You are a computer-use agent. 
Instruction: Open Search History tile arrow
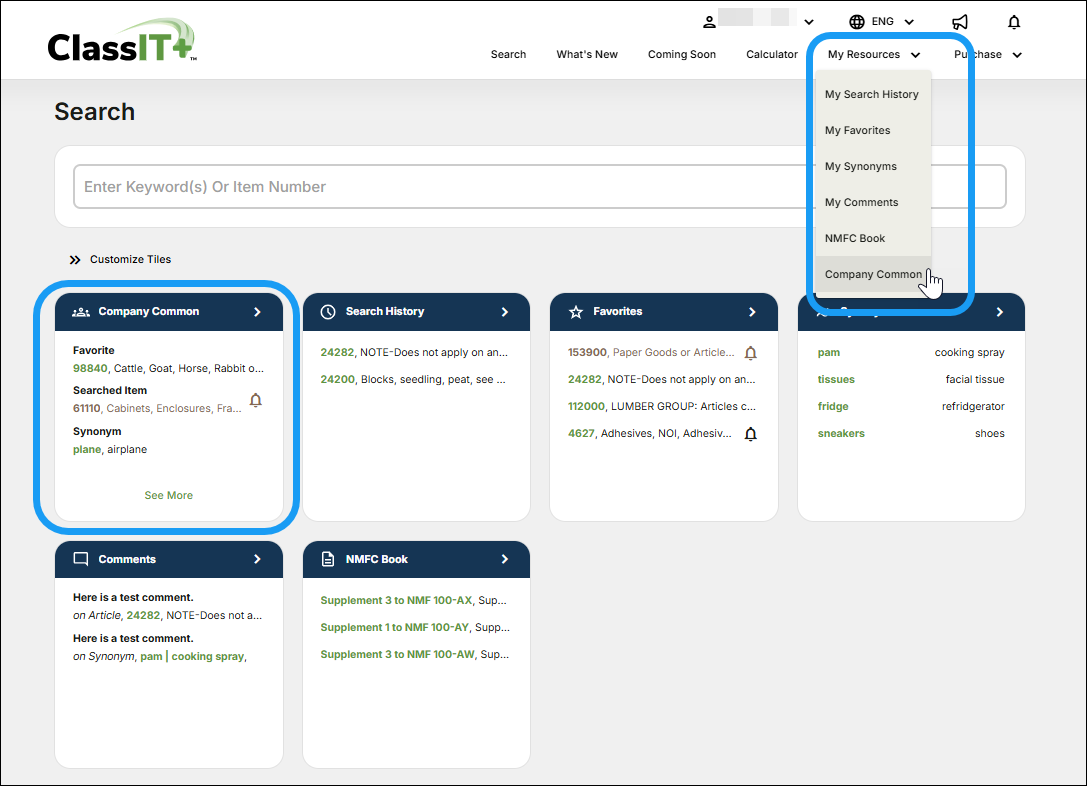click(x=505, y=312)
